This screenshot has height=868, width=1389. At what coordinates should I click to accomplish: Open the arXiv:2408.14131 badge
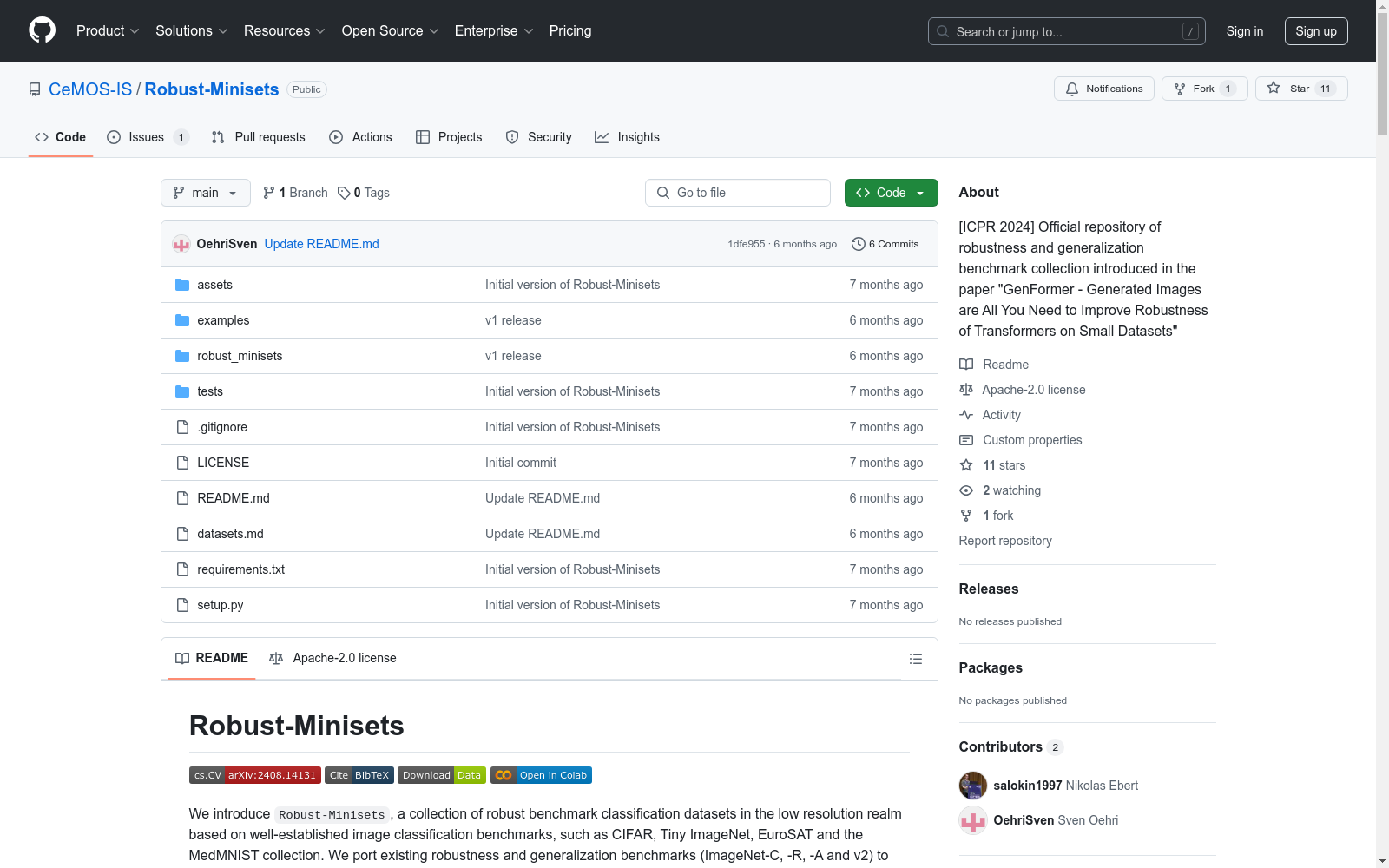255,775
